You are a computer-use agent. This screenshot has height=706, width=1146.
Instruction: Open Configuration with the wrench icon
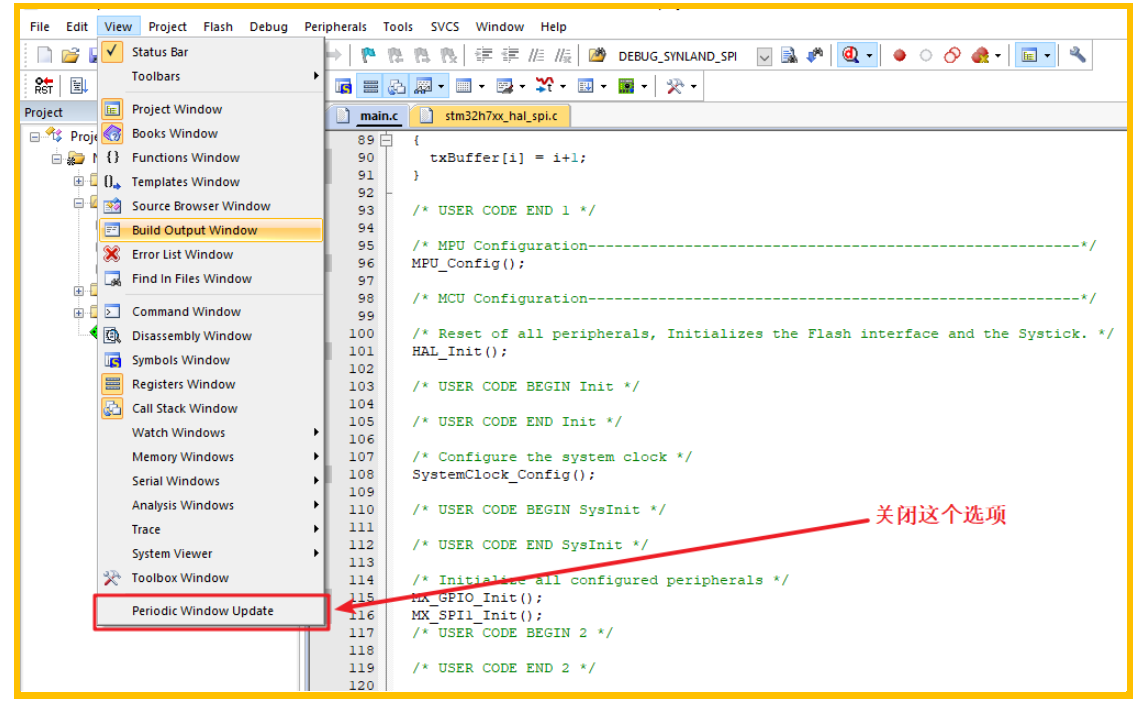tap(1077, 55)
